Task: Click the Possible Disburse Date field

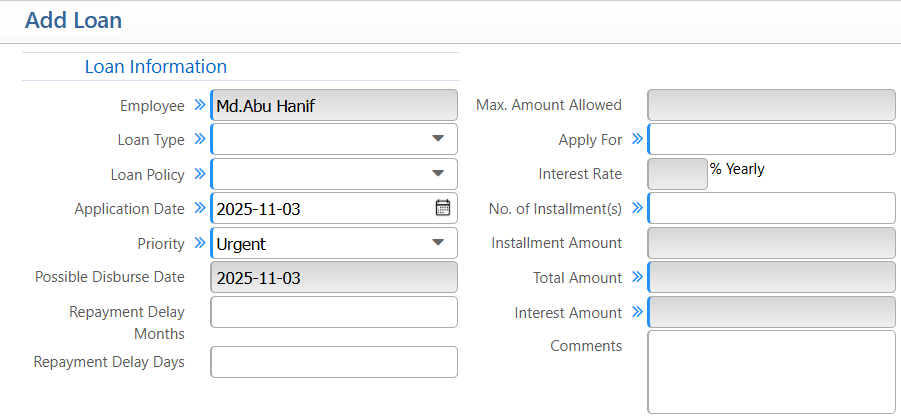Action: (334, 277)
